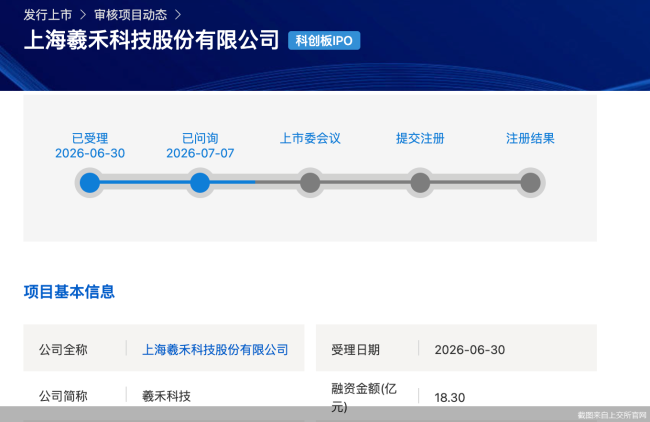The height and width of the screenshot is (422, 650).
Task: Click the 受理日期 label cell
Action: coord(355,349)
